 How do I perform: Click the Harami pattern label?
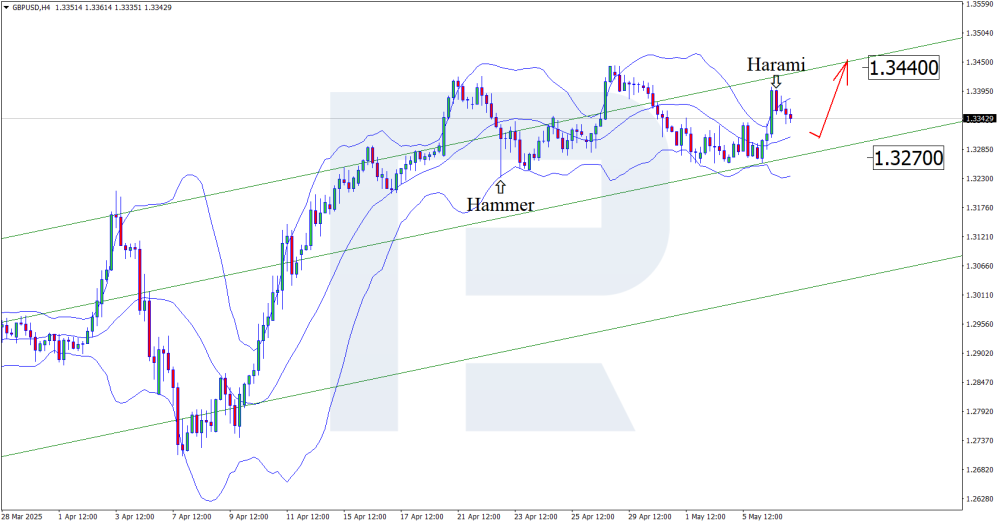pos(776,63)
